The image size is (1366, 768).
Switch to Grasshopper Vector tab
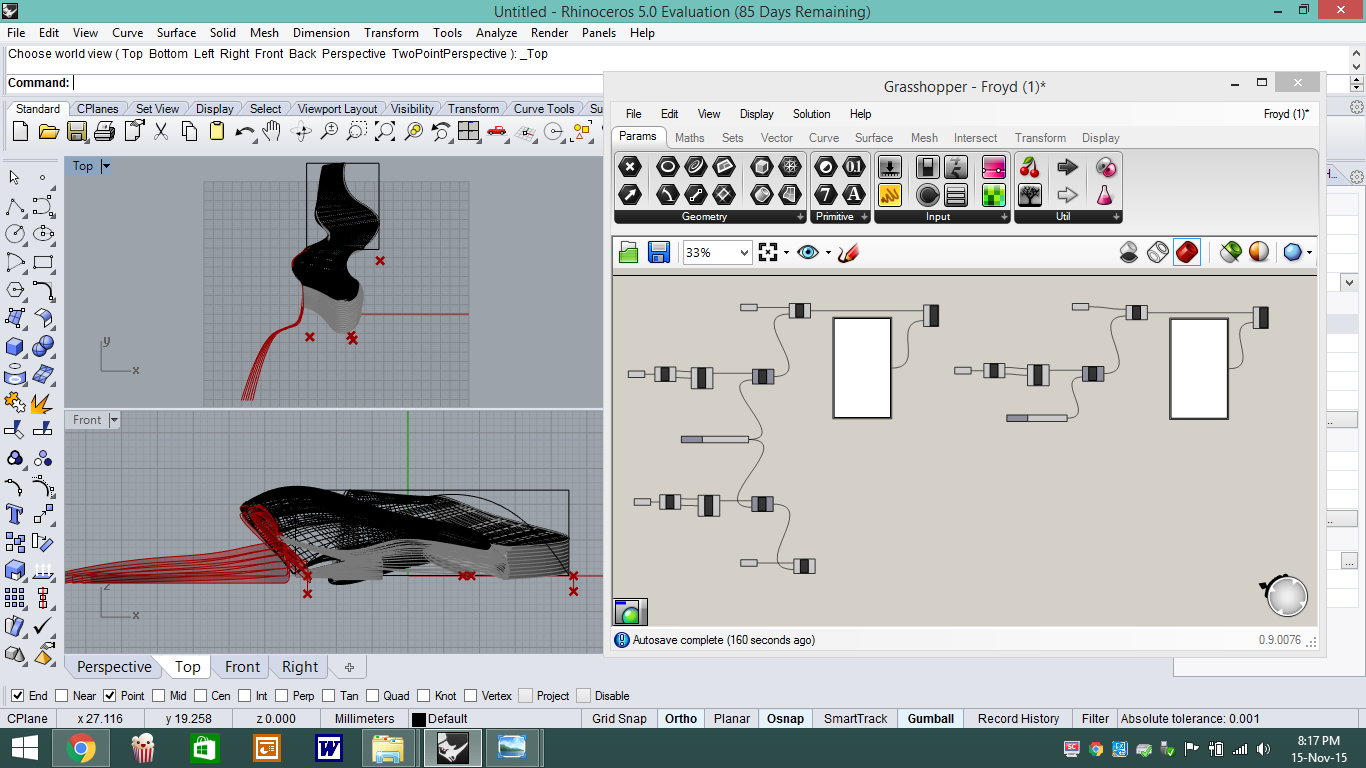pyautogui.click(x=777, y=138)
